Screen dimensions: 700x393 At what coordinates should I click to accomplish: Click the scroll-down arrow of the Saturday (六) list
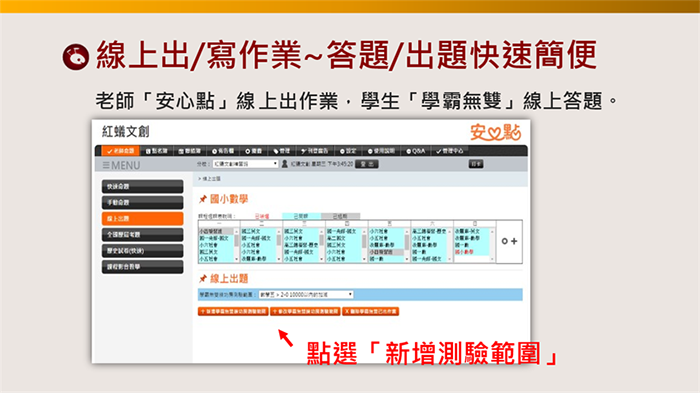(x=449, y=259)
